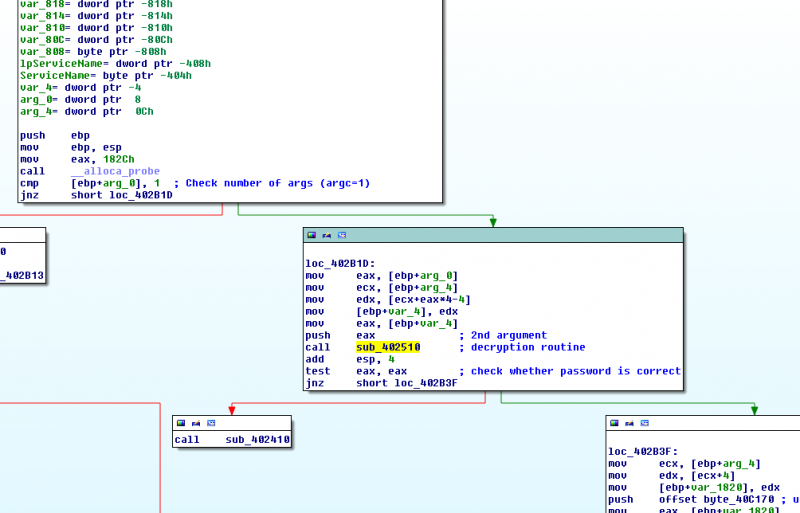
Task: Click the middle icon on the sub_402410 call node
Action: [x=196, y=424]
